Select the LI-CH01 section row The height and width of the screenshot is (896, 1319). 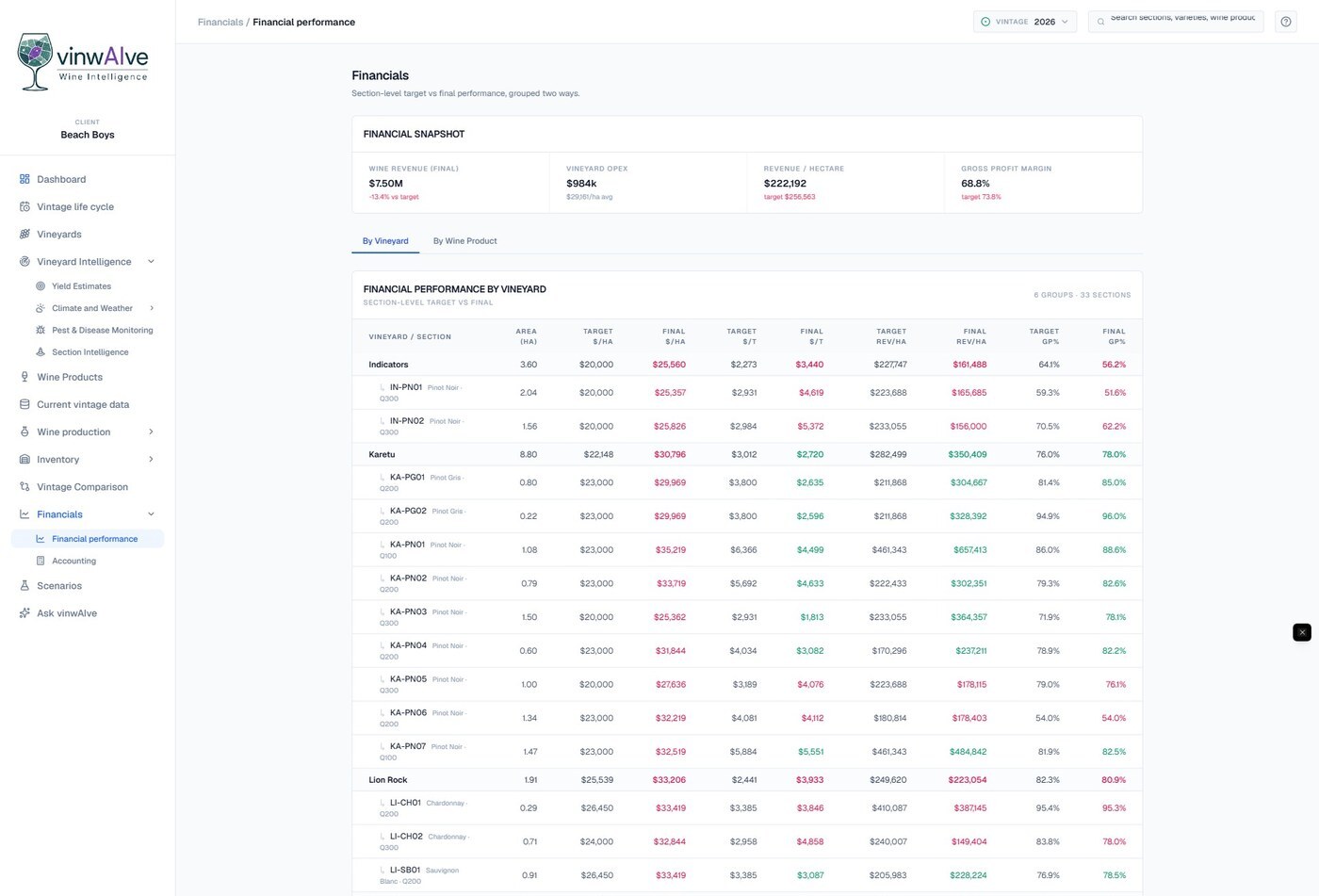click(x=747, y=808)
